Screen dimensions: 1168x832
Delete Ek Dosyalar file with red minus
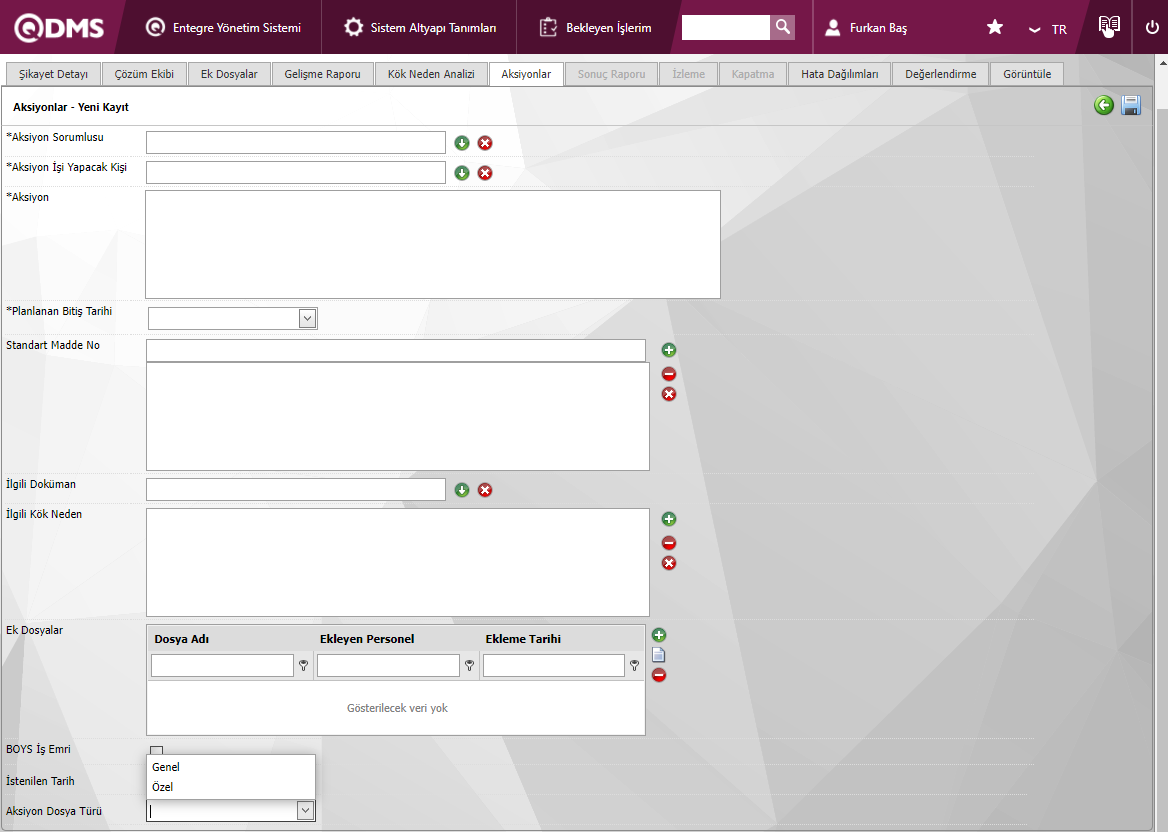(658, 675)
